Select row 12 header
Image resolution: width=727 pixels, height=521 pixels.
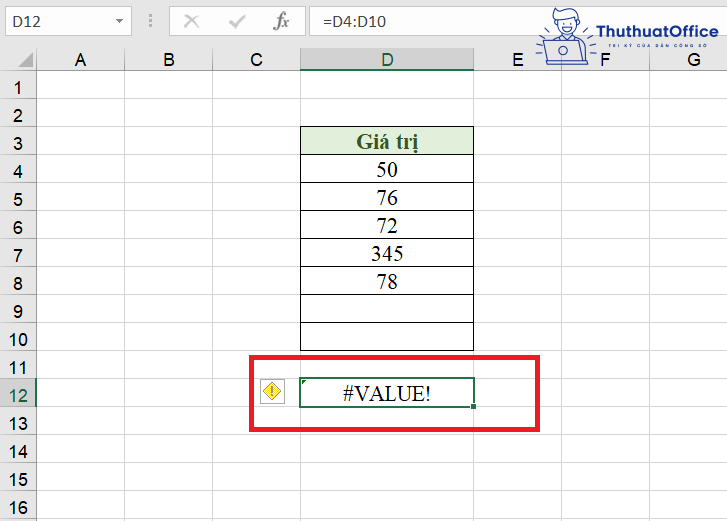[x=18, y=395]
